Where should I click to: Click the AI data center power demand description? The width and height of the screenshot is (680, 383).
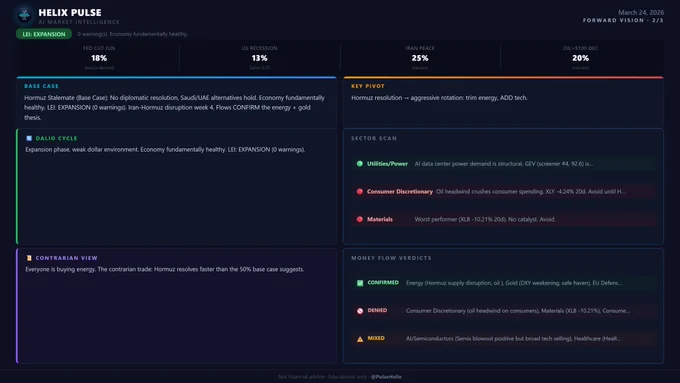click(x=503, y=164)
